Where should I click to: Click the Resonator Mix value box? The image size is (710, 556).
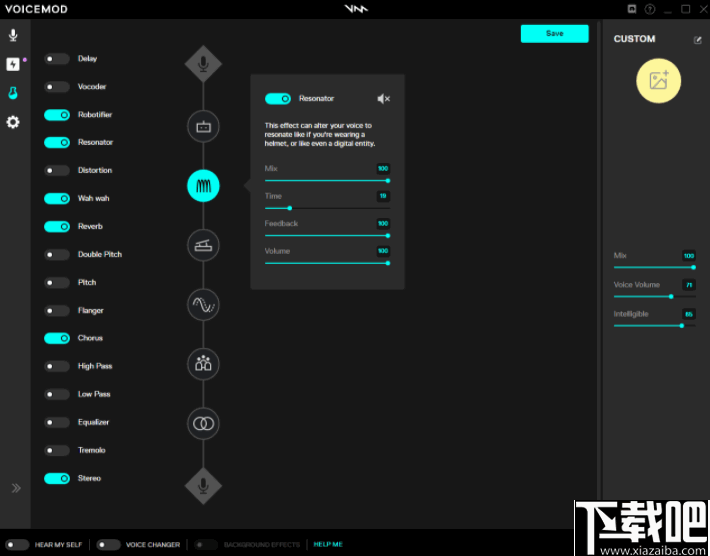(383, 168)
